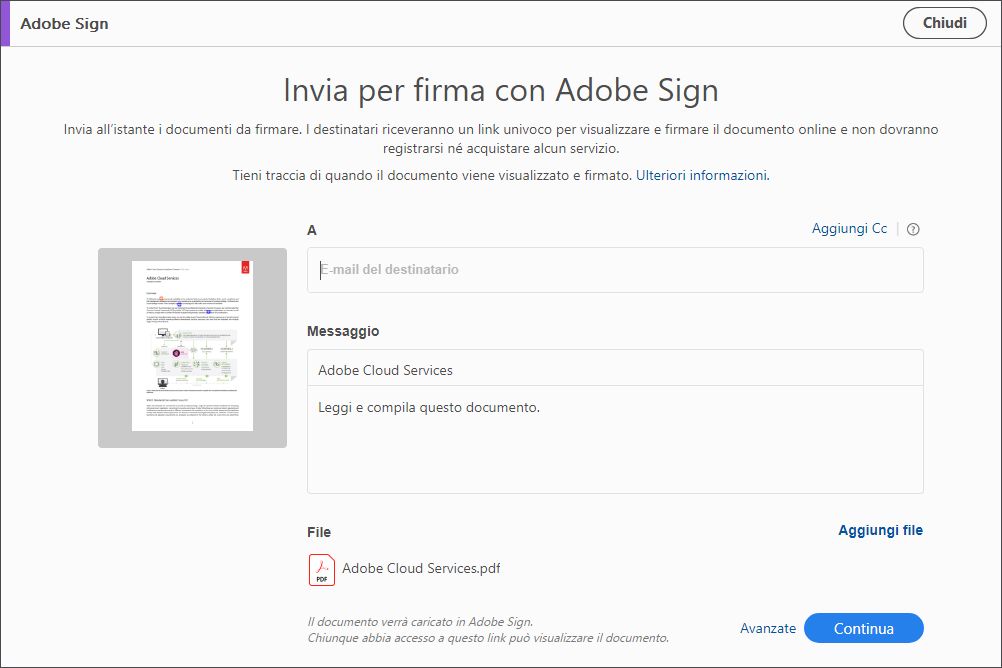The width and height of the screenshot is (1002, 668).
Task: Open the Ulteriori informazioni link
Action: pyautogui.click(x=702, y=175)
